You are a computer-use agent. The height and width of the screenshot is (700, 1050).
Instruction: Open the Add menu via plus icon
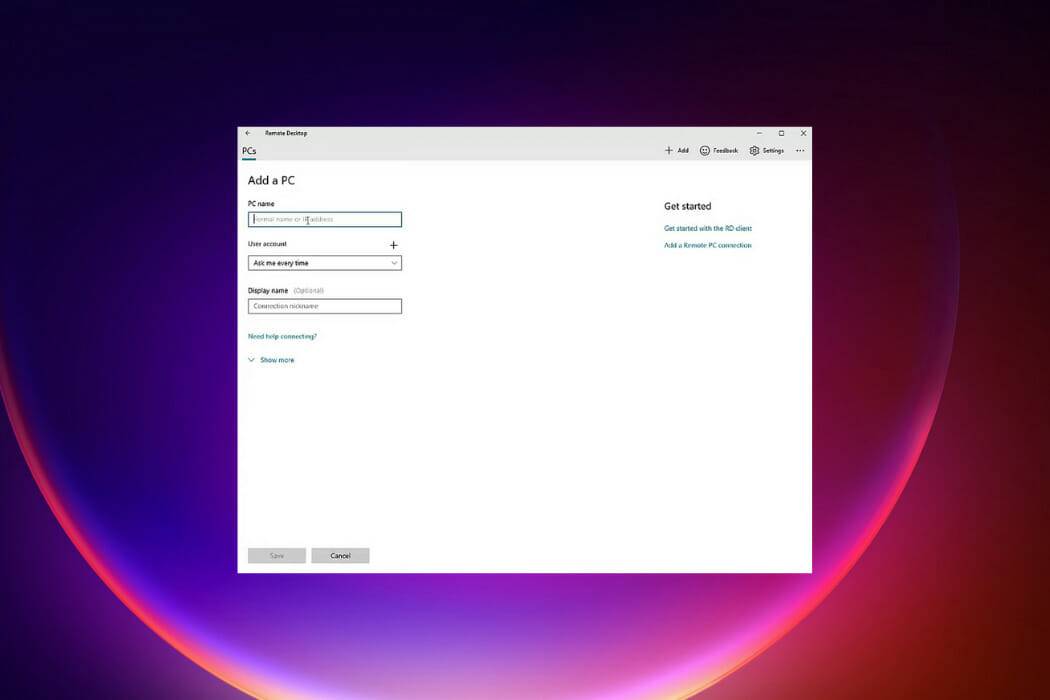(x=675, y=150)
